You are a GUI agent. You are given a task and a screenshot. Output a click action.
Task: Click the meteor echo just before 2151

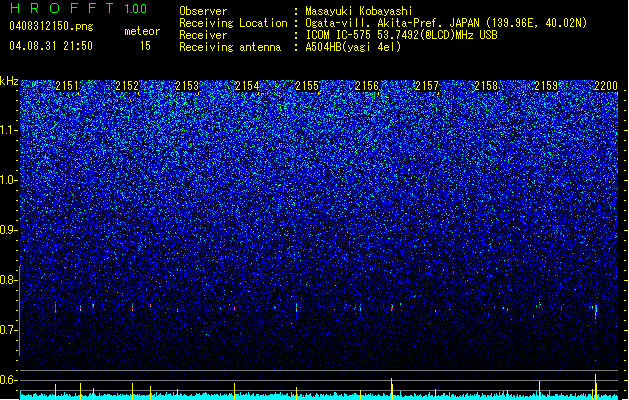coord(55,307)
